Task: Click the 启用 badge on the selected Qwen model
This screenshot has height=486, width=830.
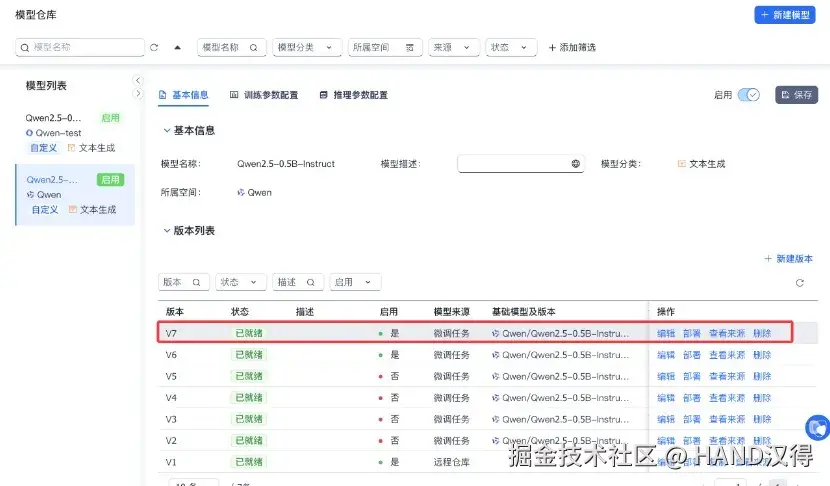Action: point(110,179)
